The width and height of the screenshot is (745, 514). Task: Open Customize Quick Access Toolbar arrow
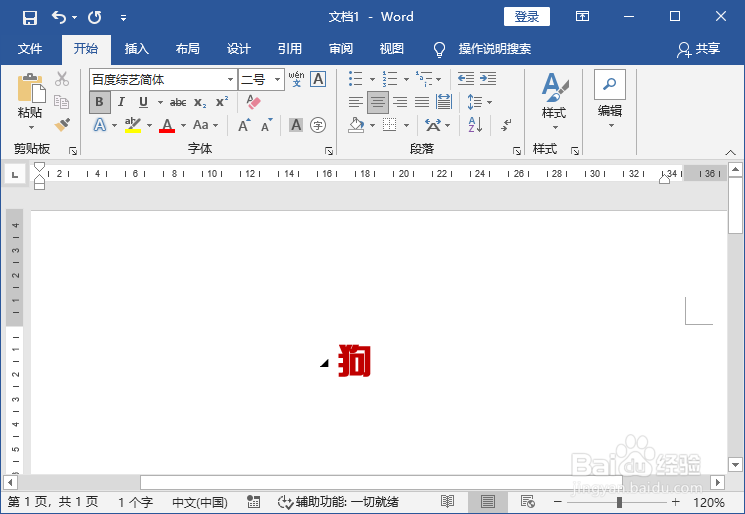[123, 18]
